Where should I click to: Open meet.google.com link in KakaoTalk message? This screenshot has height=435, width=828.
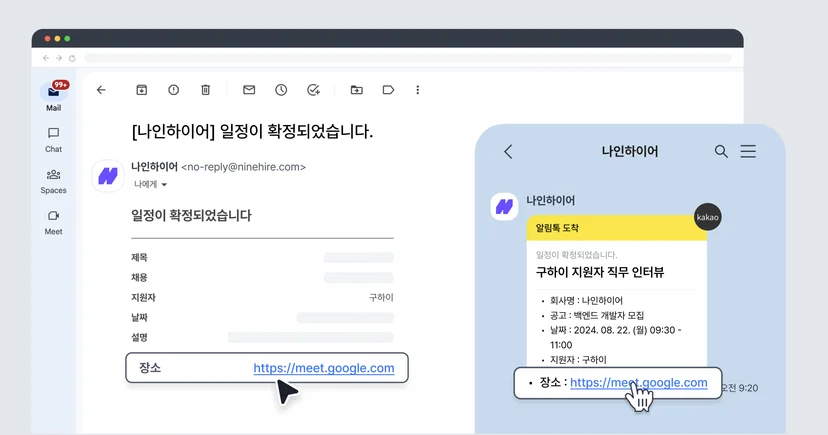coord(638,383)
